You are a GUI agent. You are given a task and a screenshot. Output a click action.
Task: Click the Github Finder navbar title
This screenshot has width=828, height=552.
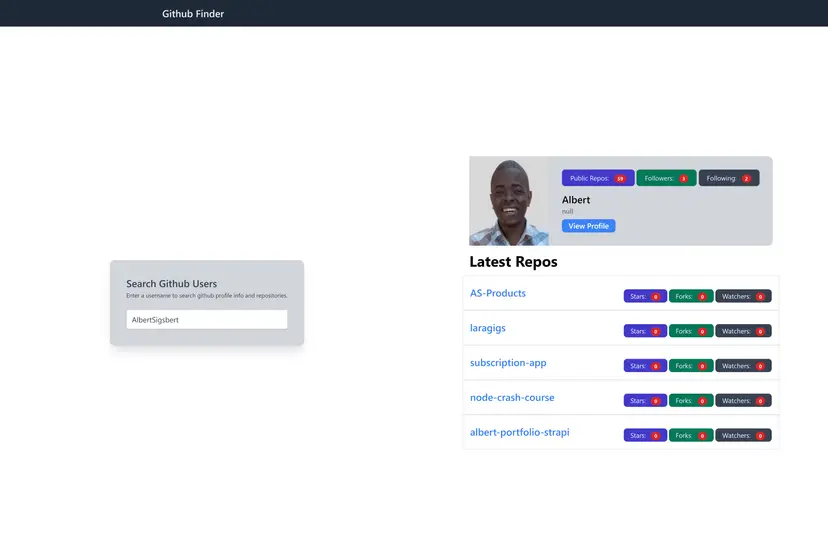(x=193, y=14)
